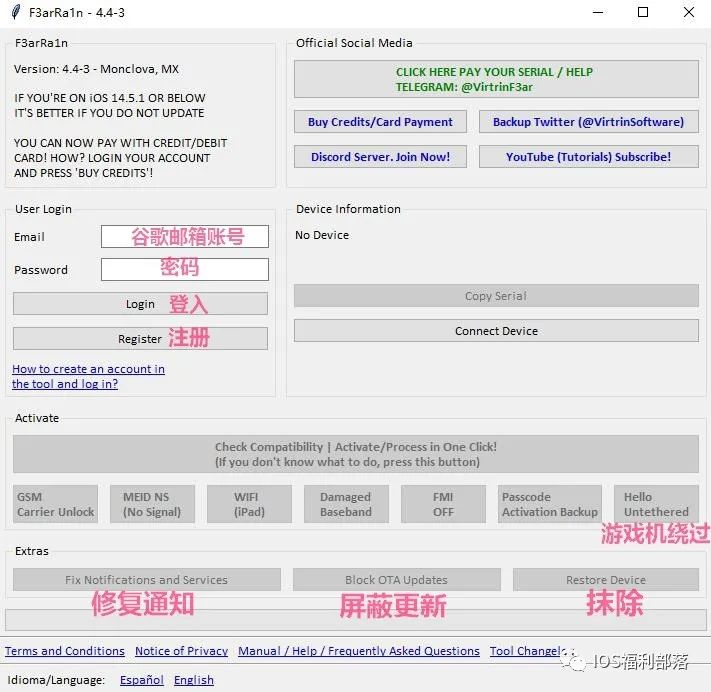
Task: Click the 'Version: 4.4-3 - Monclova, MX' text
Action: pos(96,69)
